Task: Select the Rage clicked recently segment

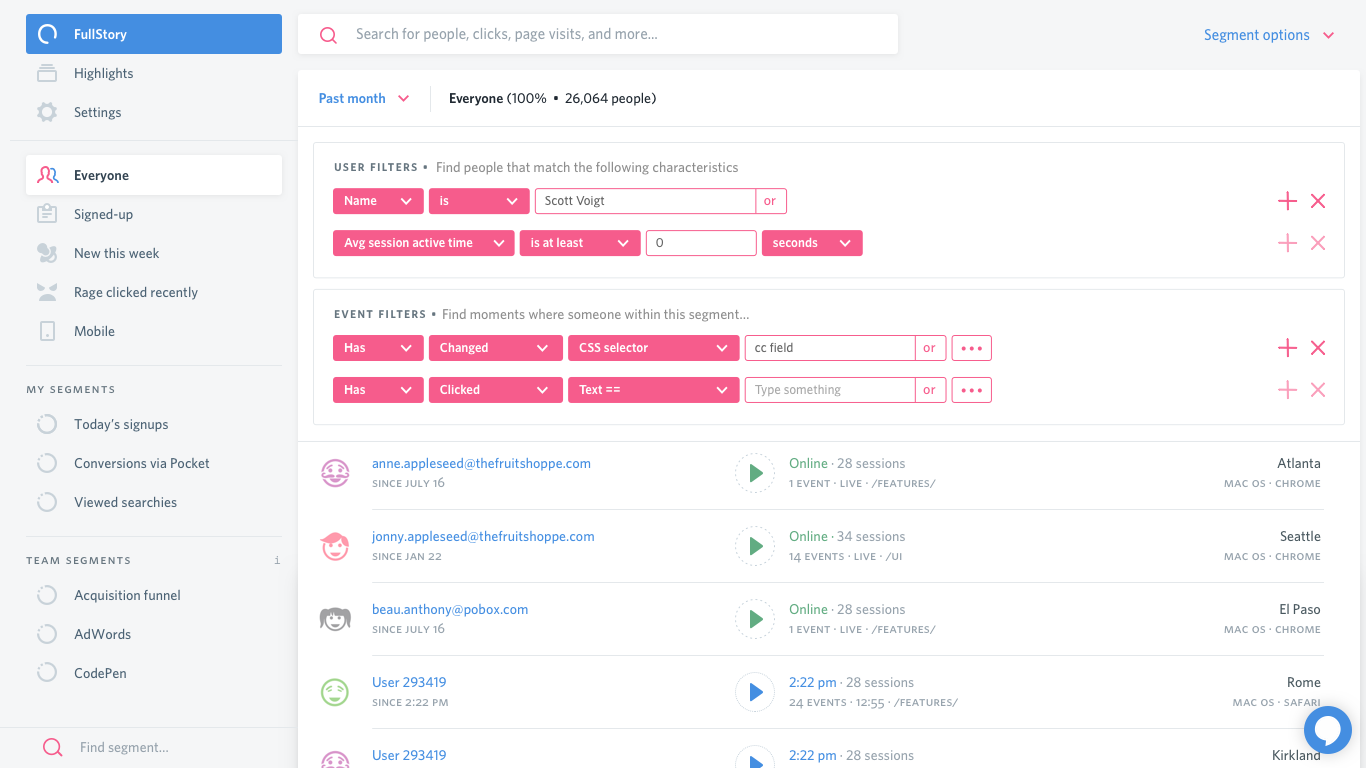Action: tap(135, 292)
